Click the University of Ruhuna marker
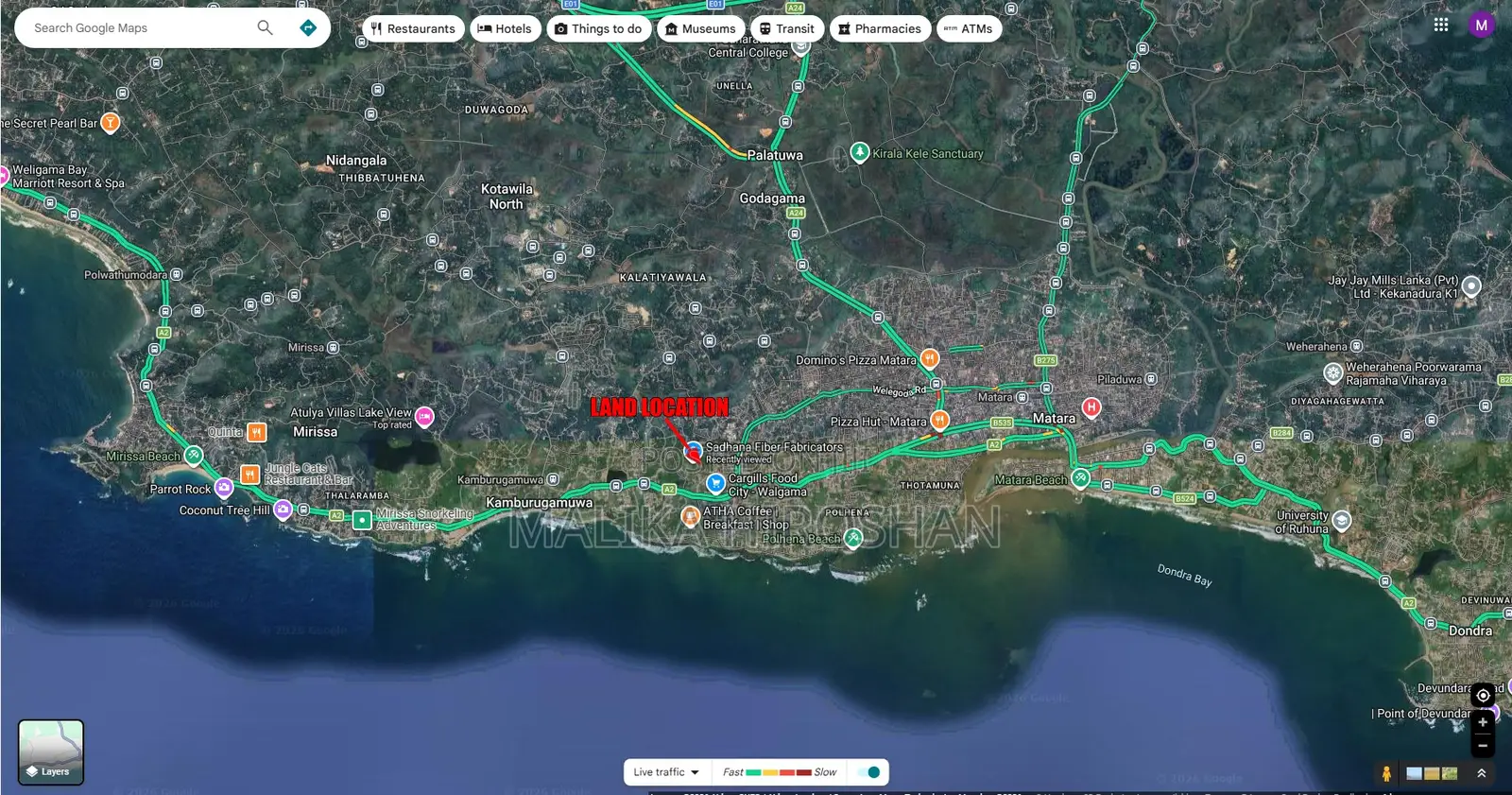The image size is (1512, 795). pyautogui.click(x=1341, y=520)
